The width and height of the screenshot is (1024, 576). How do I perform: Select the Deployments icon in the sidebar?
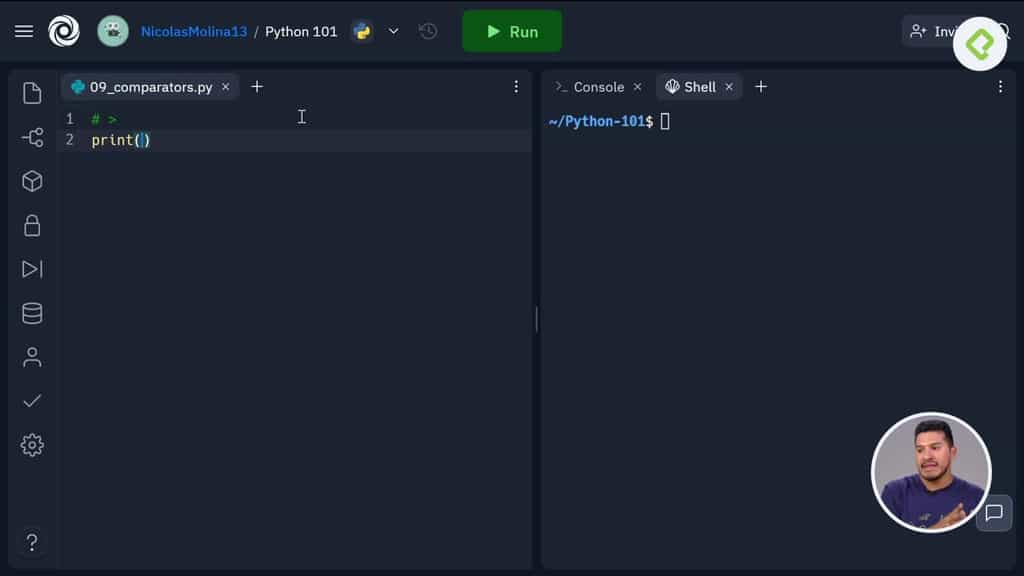tap(31, 269)
